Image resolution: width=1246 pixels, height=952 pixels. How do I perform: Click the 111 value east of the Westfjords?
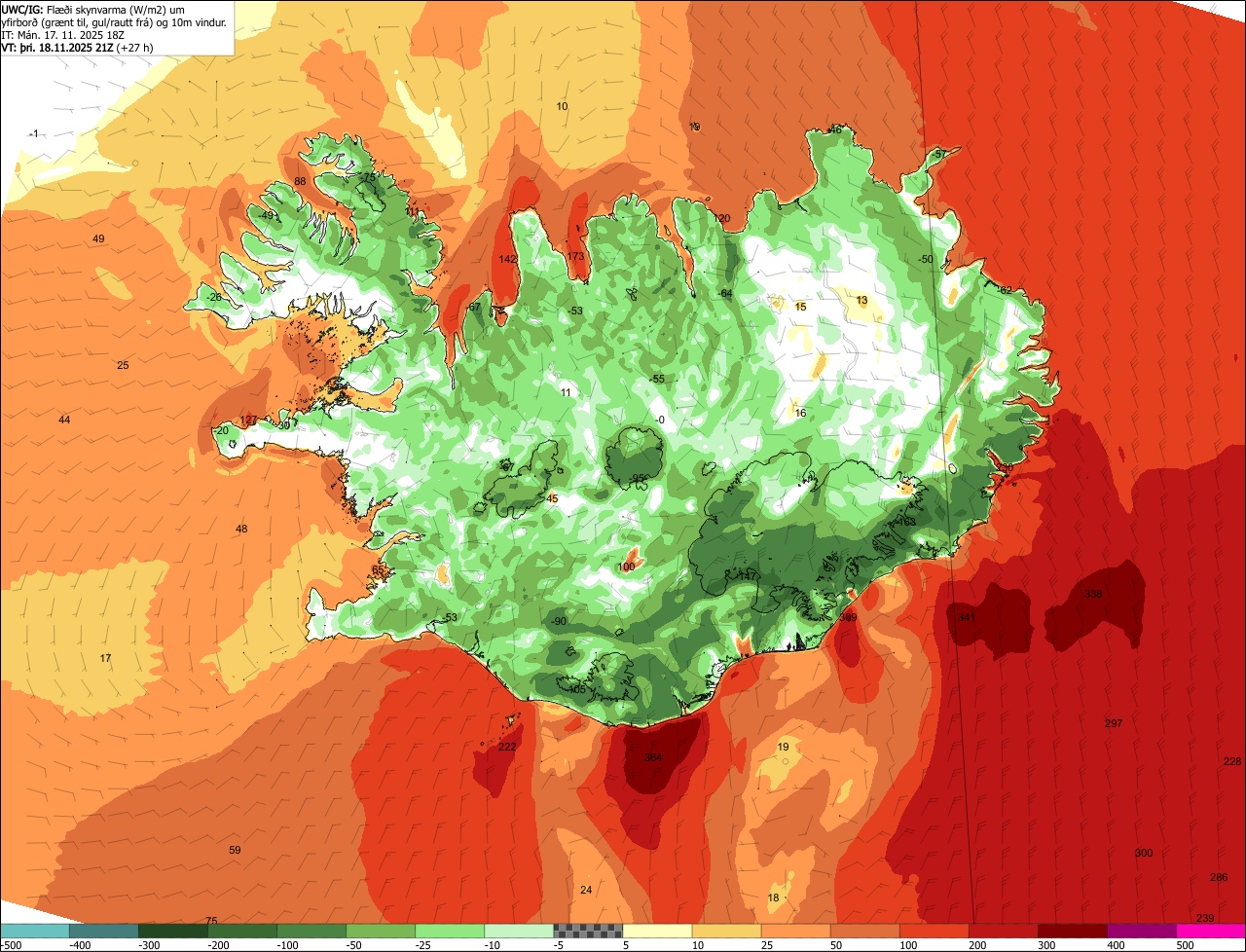pyautogui.click(x=413, y=211)
